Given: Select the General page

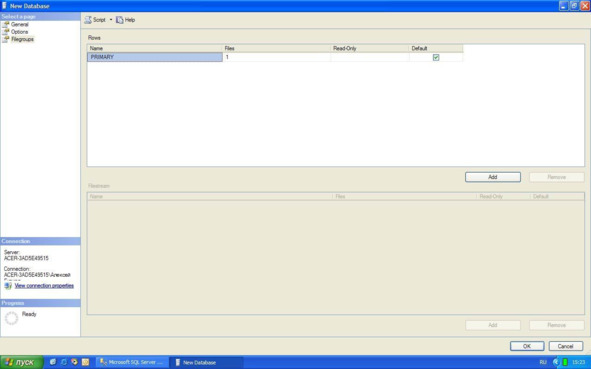Looking at the screenshot, I should (20, 24).
